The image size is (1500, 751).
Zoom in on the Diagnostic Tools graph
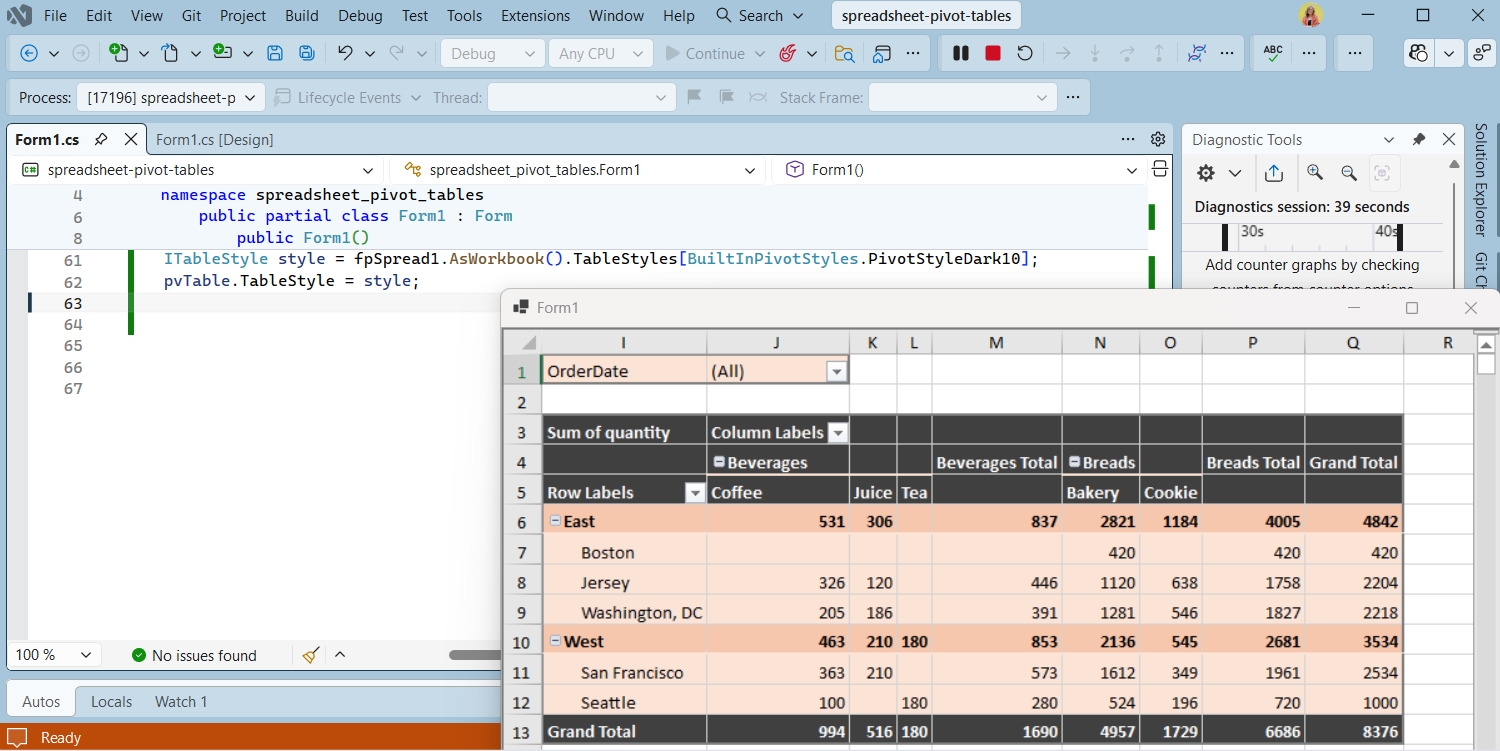(1315, 173)
